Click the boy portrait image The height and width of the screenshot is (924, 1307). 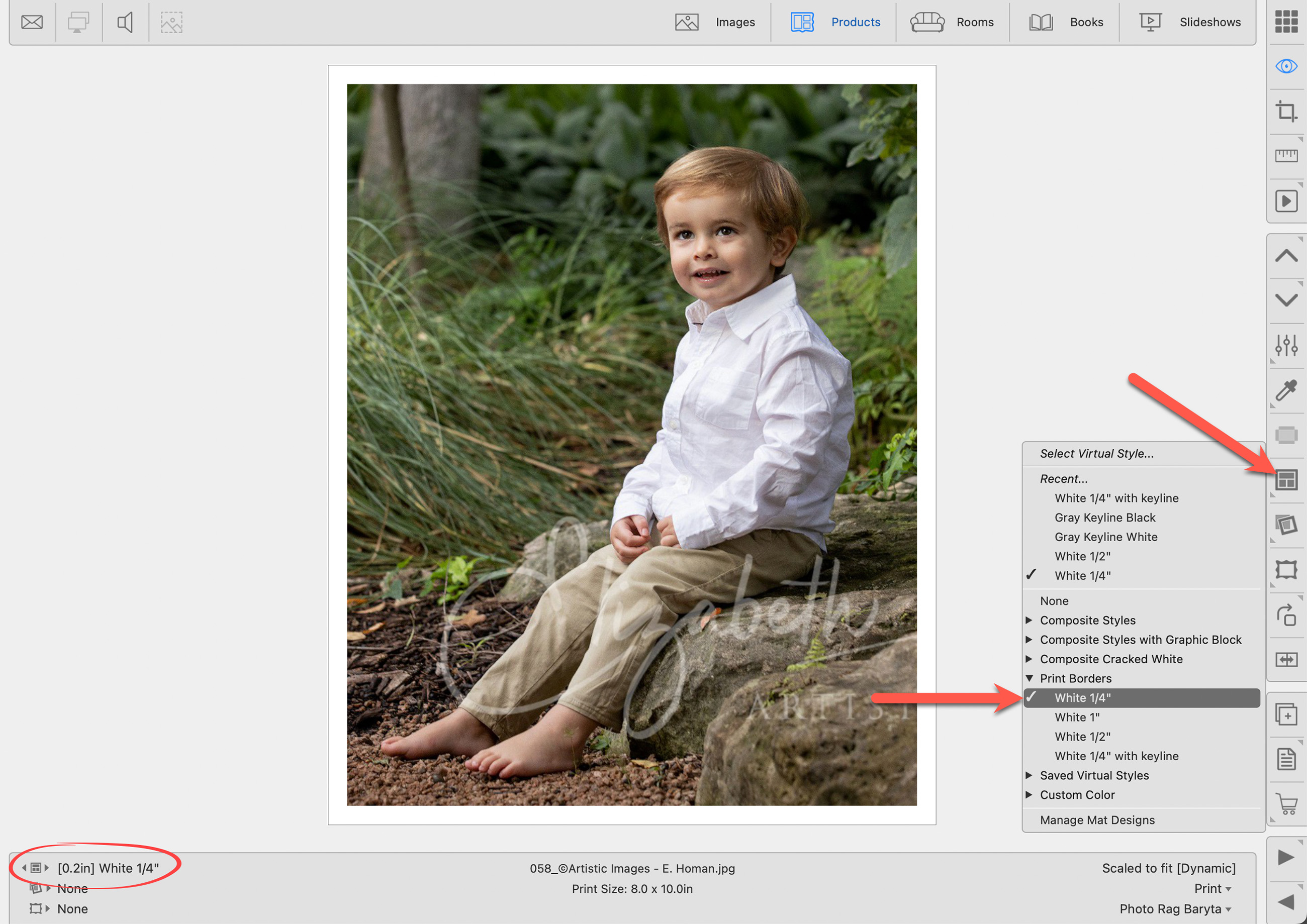click(631, 444)
